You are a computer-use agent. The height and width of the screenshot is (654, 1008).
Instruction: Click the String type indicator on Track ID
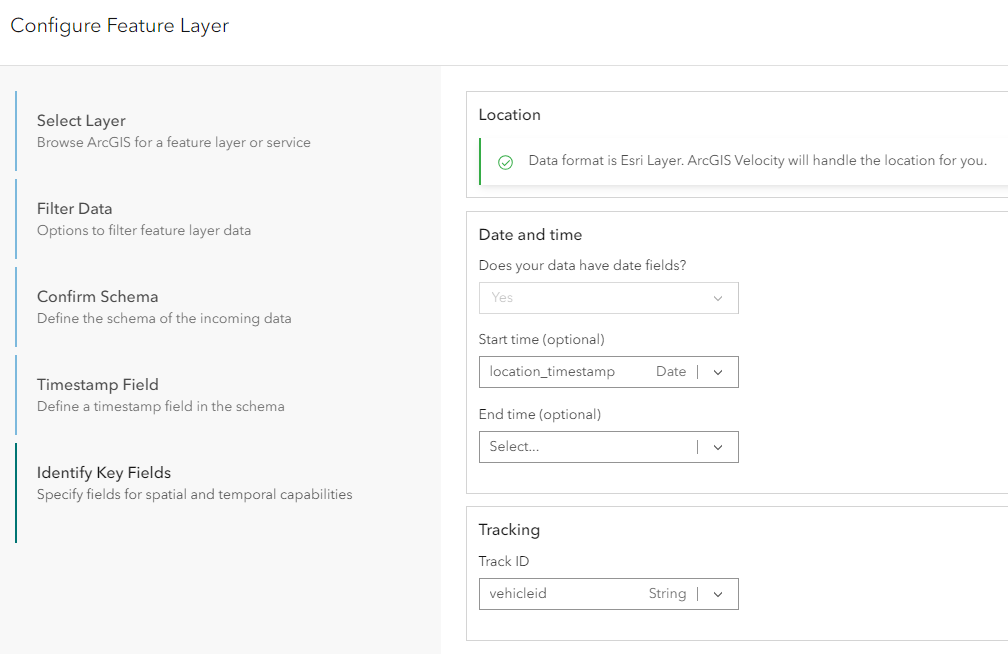[666, 593]
